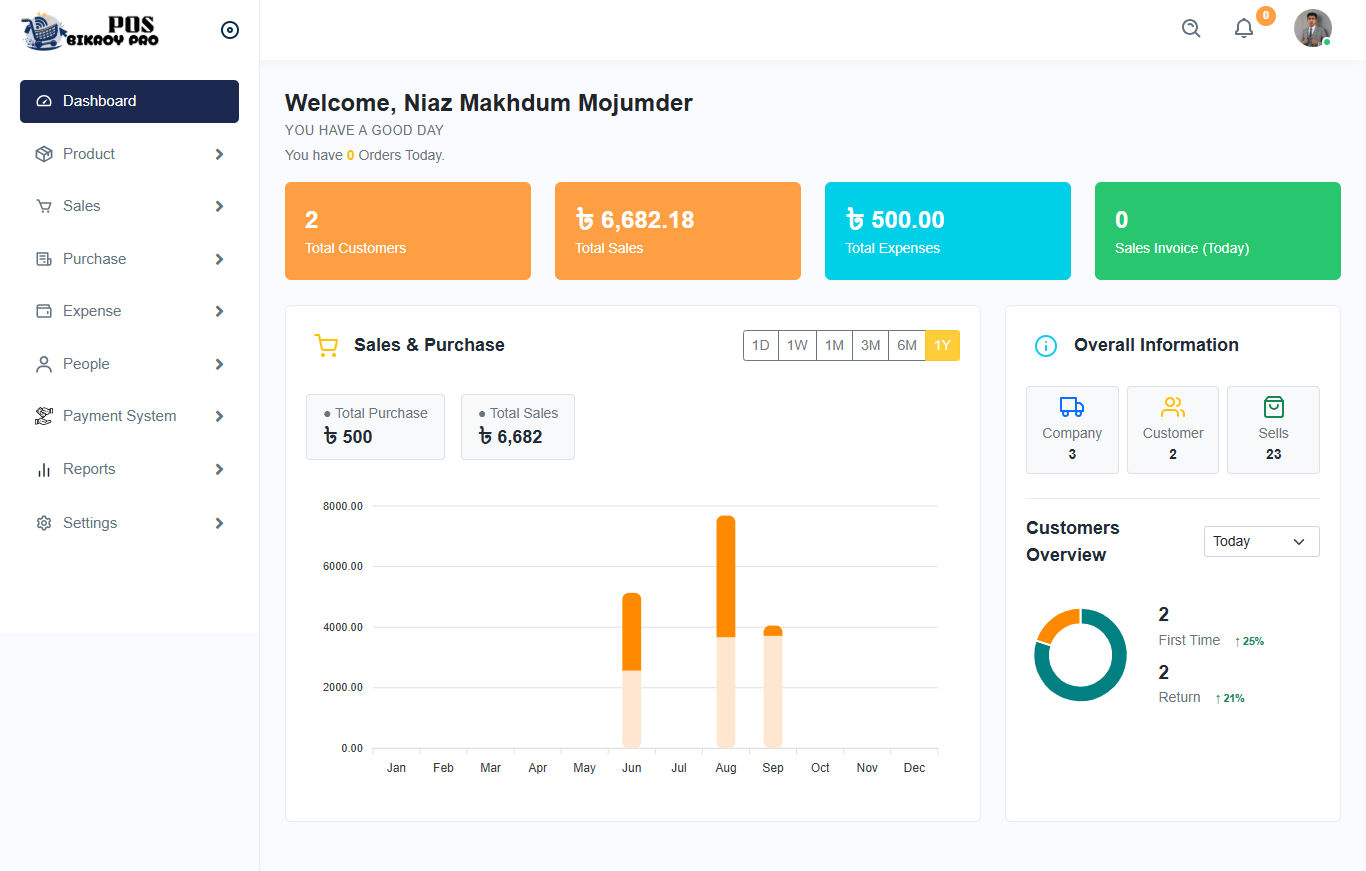Open the Today period dropdown
Screen dimensions: 1366x871
click(x=1261, y=541)
